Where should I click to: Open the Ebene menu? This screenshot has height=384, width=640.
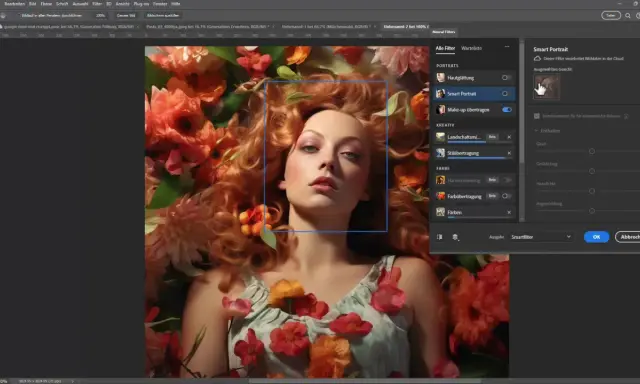tap(46, 4)
